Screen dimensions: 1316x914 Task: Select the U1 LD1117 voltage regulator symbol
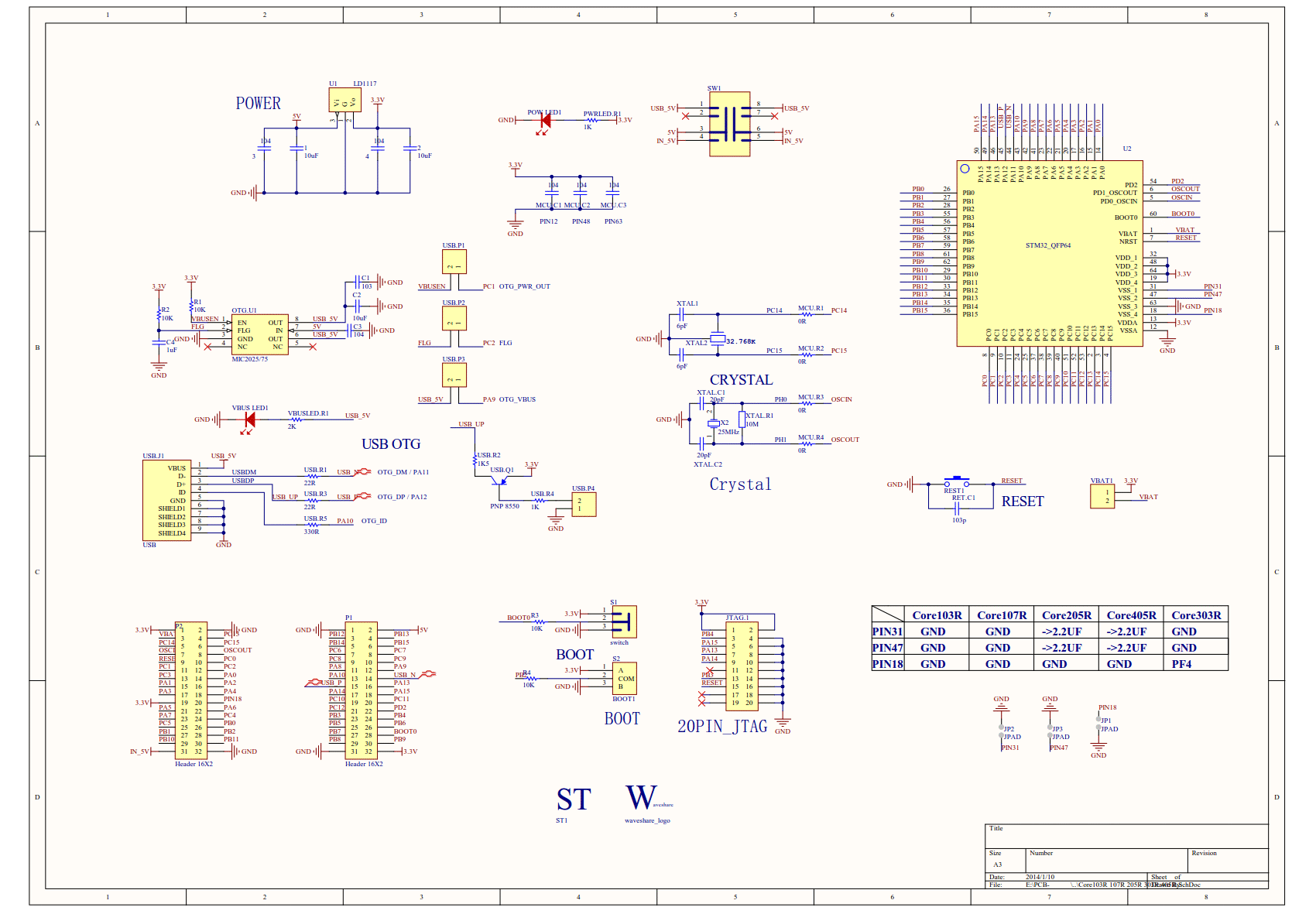click(x=344, y=100)
